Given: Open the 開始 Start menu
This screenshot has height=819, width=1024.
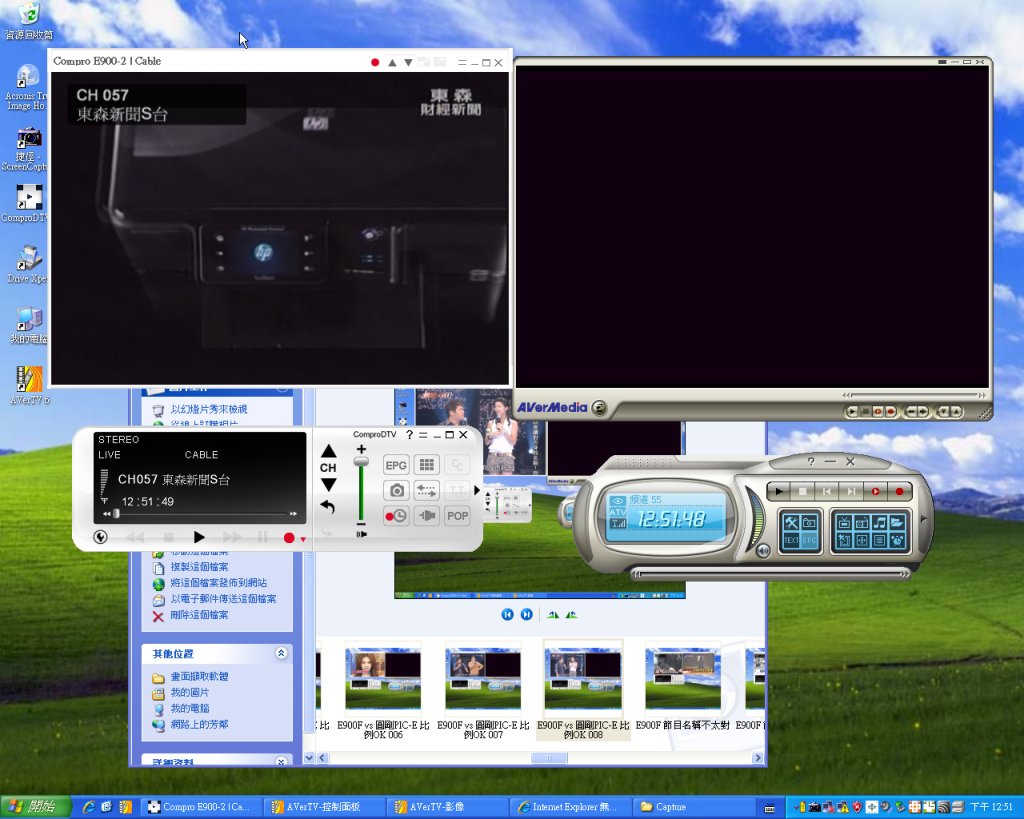Looking at the screenshot, I should coord(35,807).
